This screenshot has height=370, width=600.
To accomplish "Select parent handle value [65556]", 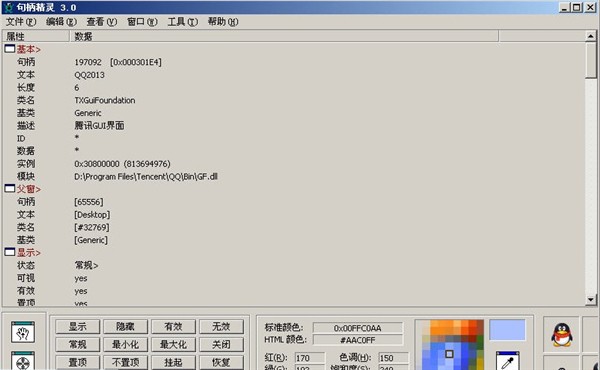I will [x=88, y=202].
